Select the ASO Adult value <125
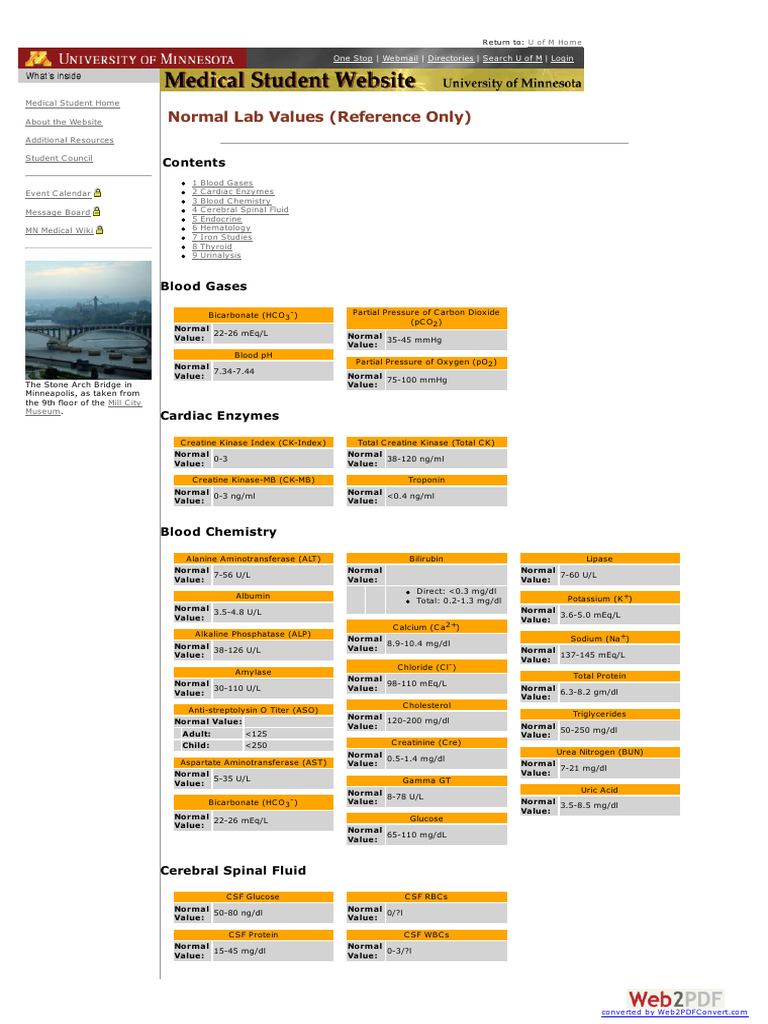 pyautogui.click(x=257, y=734)
